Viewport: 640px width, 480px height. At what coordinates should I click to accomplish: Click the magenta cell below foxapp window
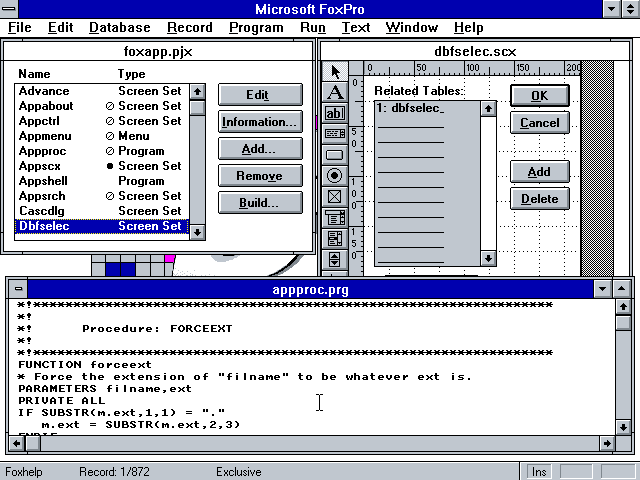(170, 258)
